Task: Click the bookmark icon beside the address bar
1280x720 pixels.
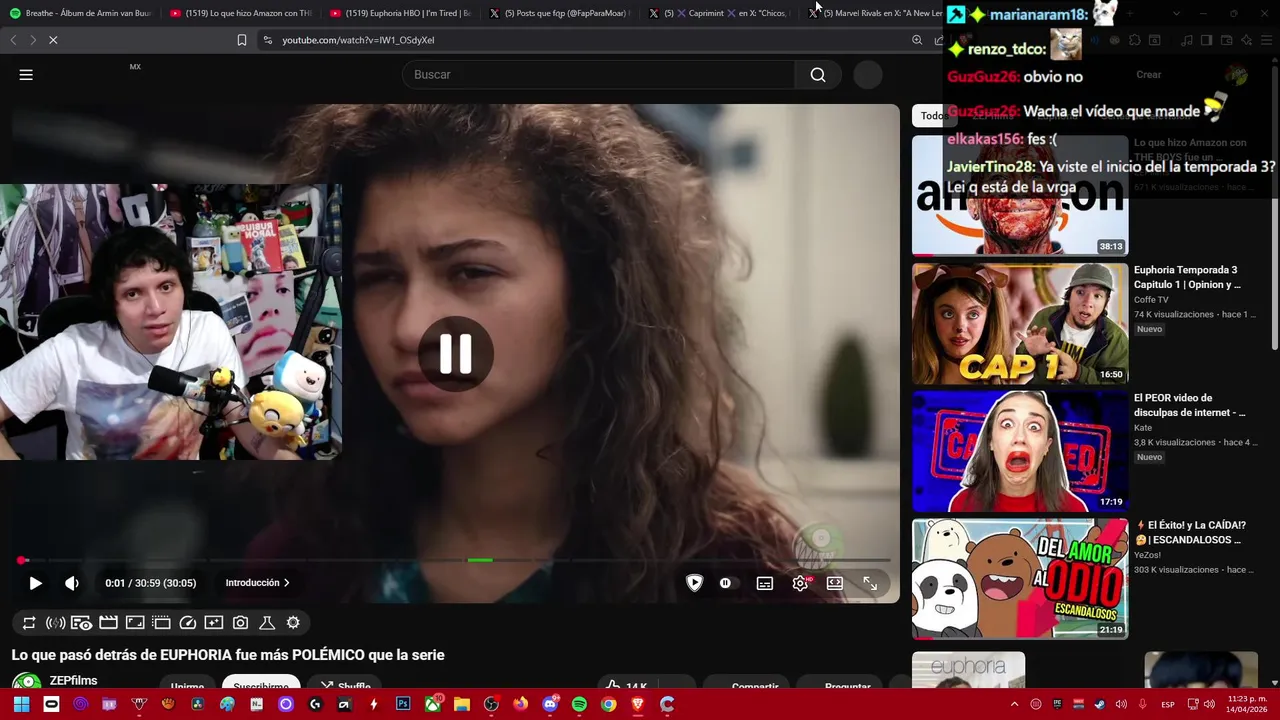Action: pyautogui.click(x=242, y=40)
